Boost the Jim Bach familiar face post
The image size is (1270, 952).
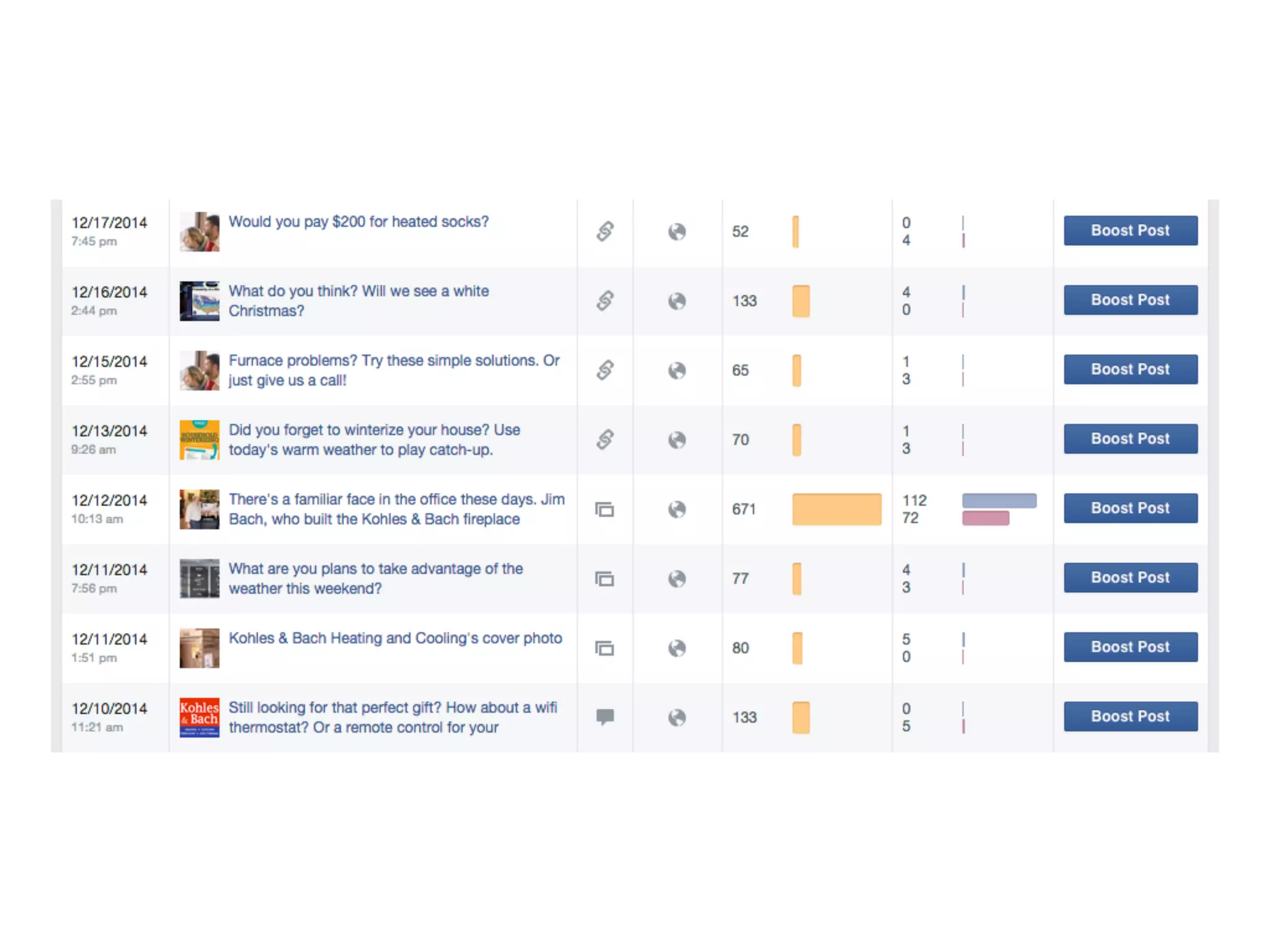pyautogui.click(x=1130, y=508)
